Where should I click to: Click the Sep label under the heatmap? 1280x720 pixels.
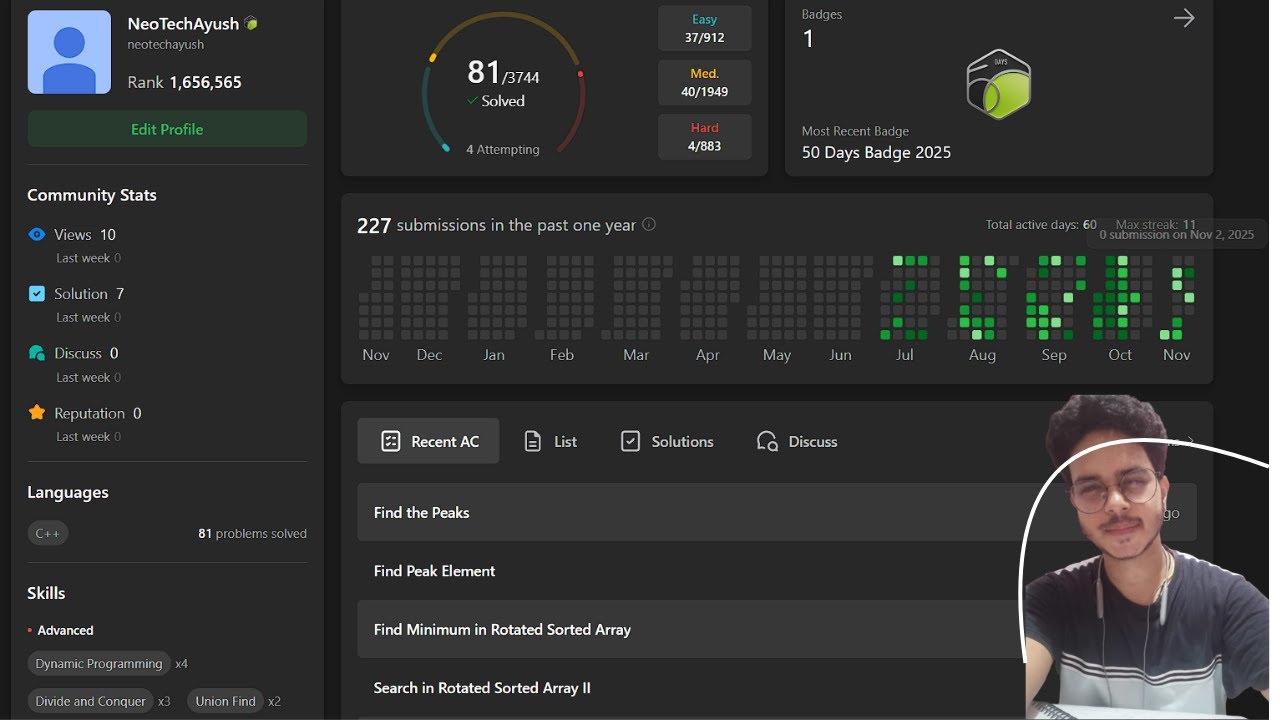click(1054, 355)
